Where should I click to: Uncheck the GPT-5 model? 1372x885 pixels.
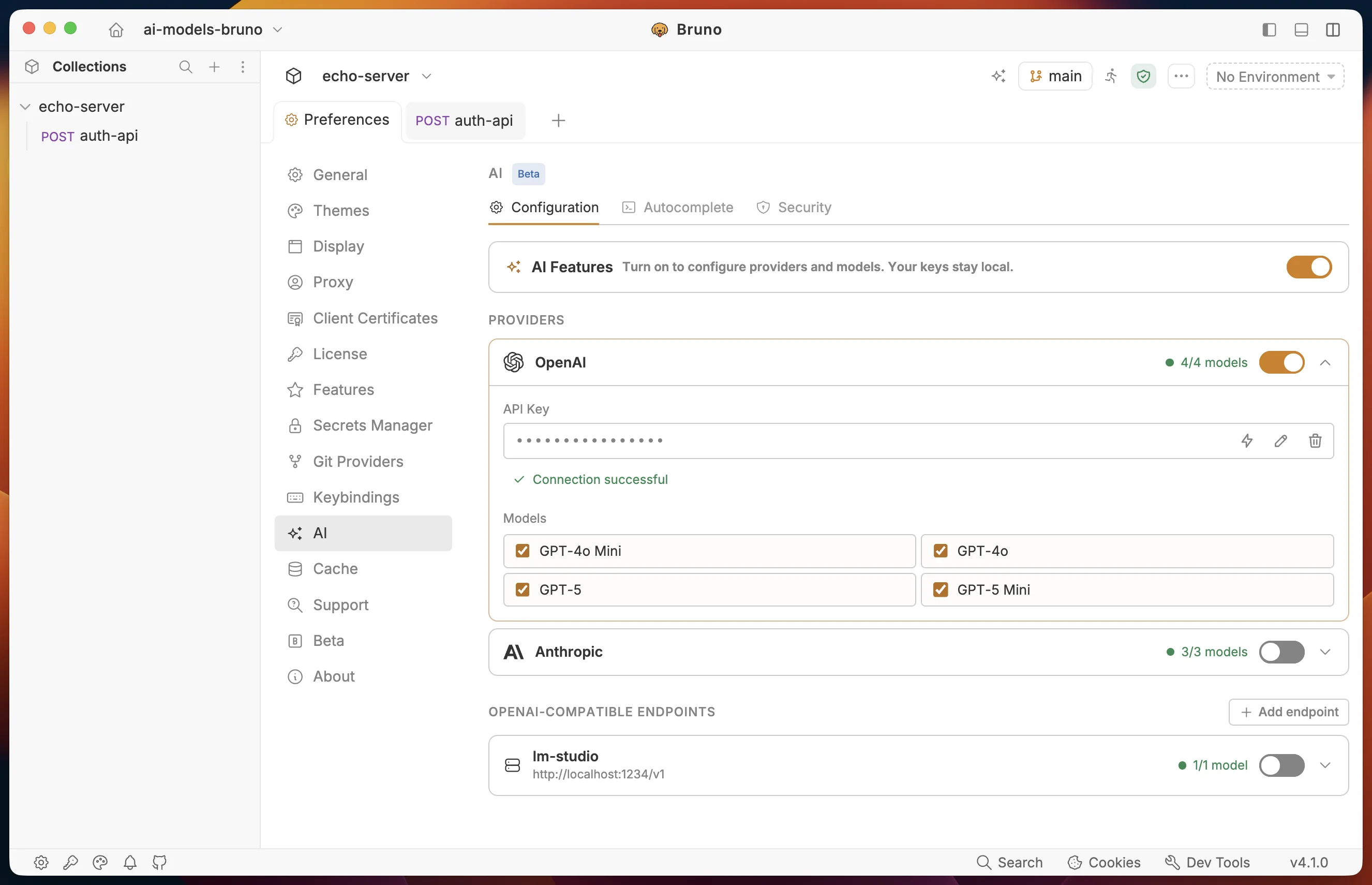(523, 589)
